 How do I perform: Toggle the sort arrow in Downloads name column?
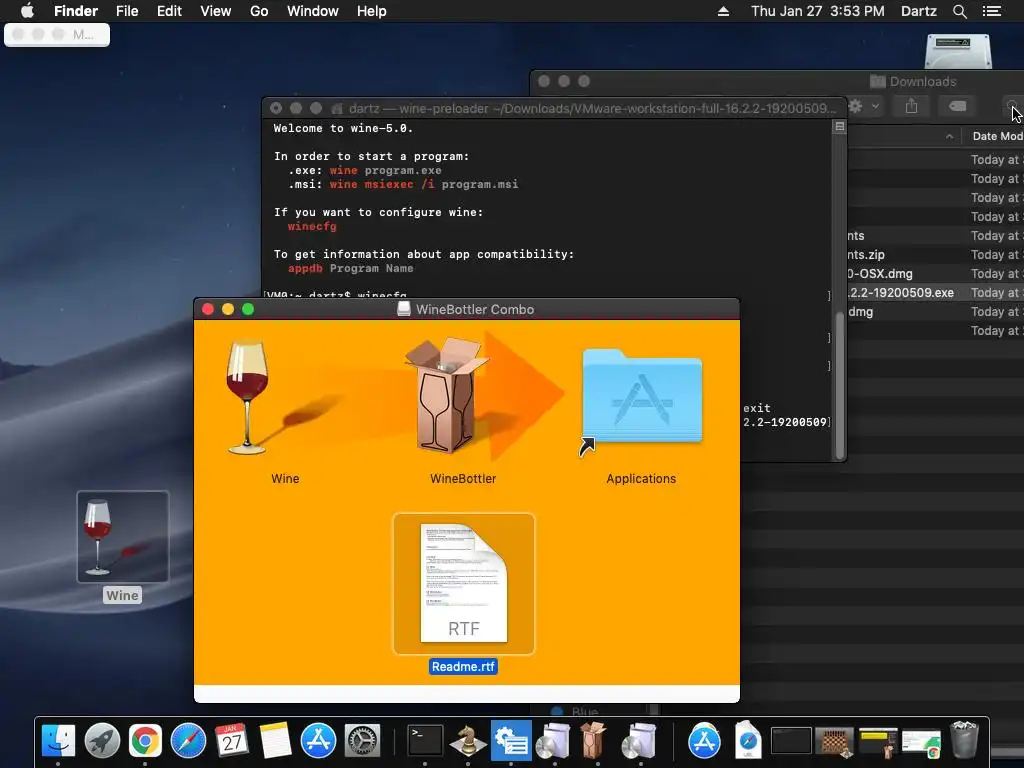(x=949, y=136)
